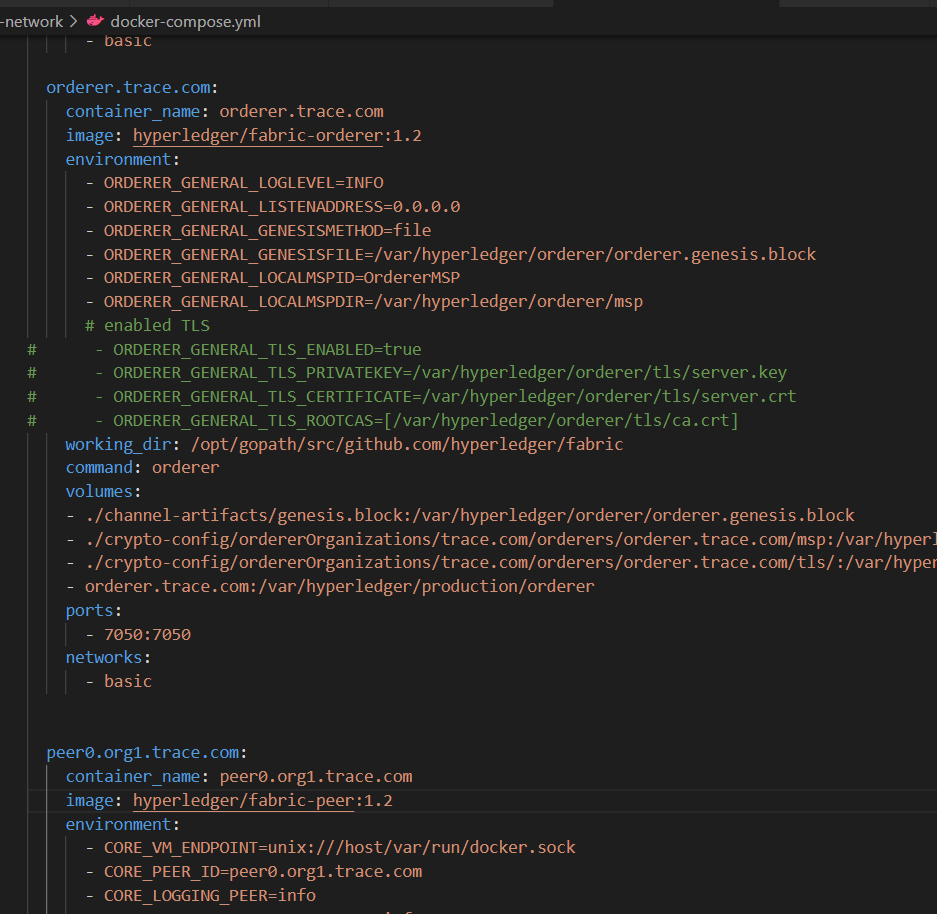Place cursor on peer0.org1.trace.com service key

pos(146,752)
